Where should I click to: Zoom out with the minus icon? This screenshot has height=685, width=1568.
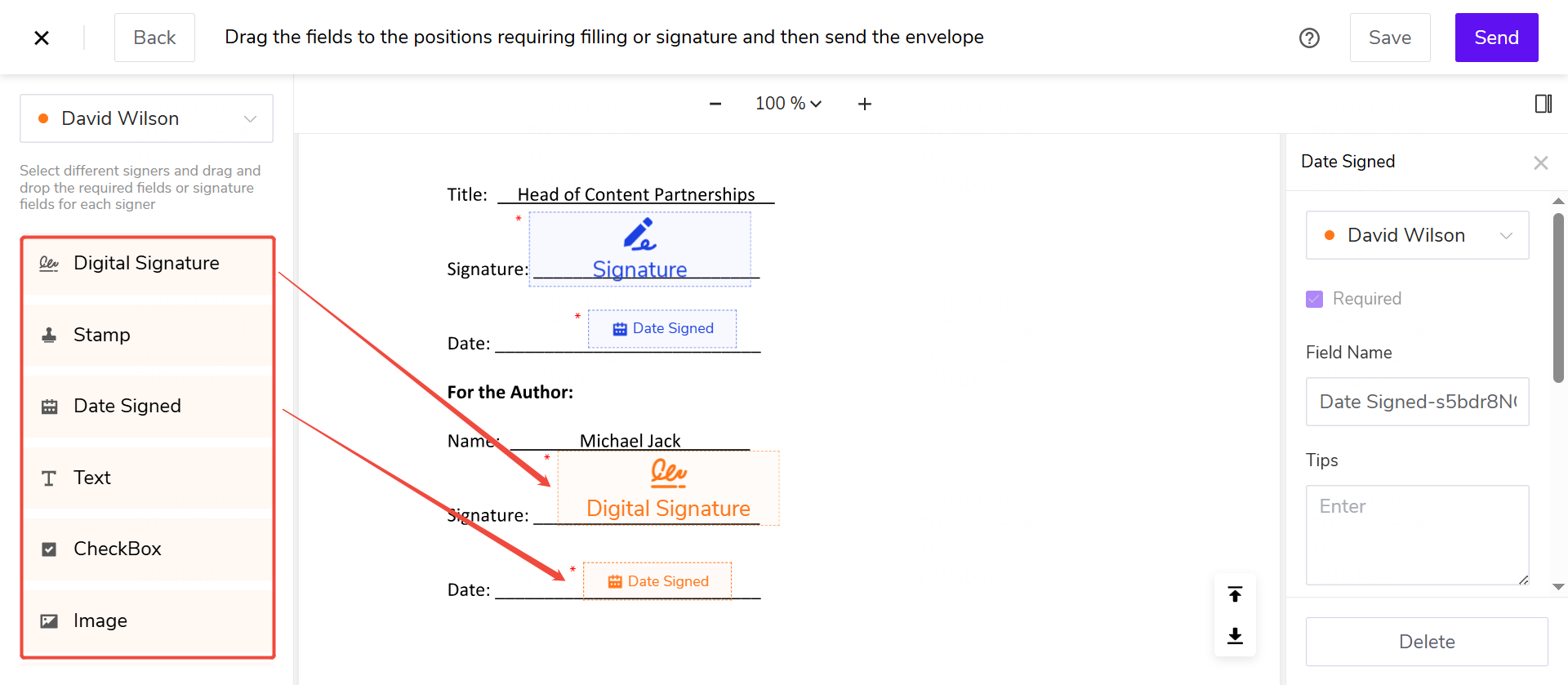(715, 104)
